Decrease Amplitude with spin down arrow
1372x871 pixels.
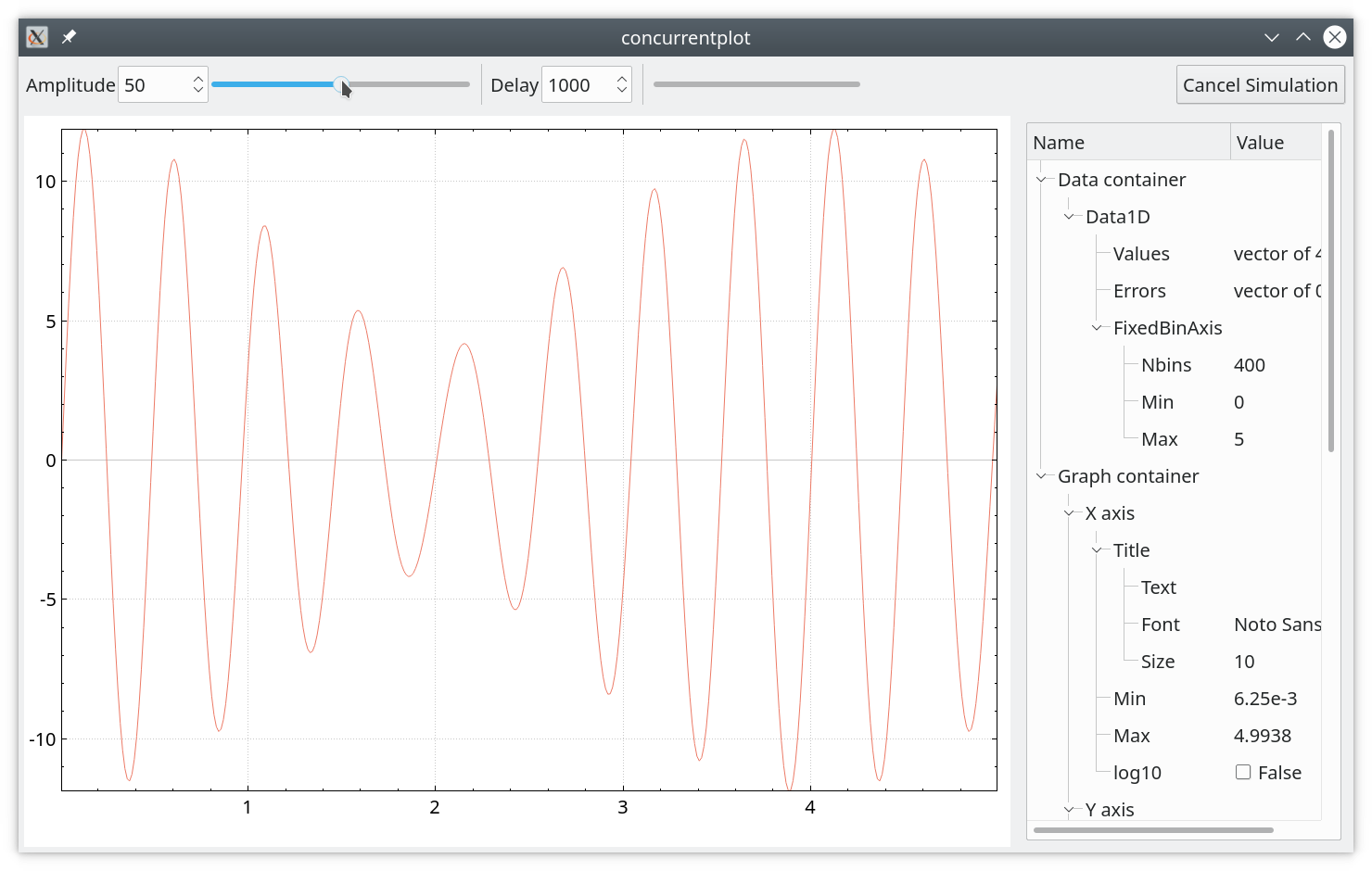(198, 91)
